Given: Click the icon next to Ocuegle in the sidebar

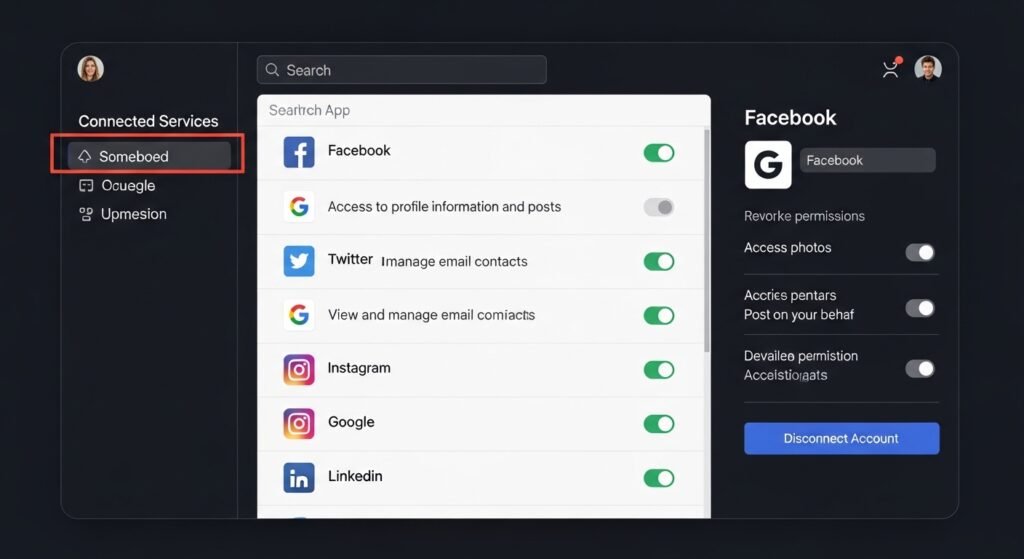Looking at the screenshot, I should pos(86,186).
